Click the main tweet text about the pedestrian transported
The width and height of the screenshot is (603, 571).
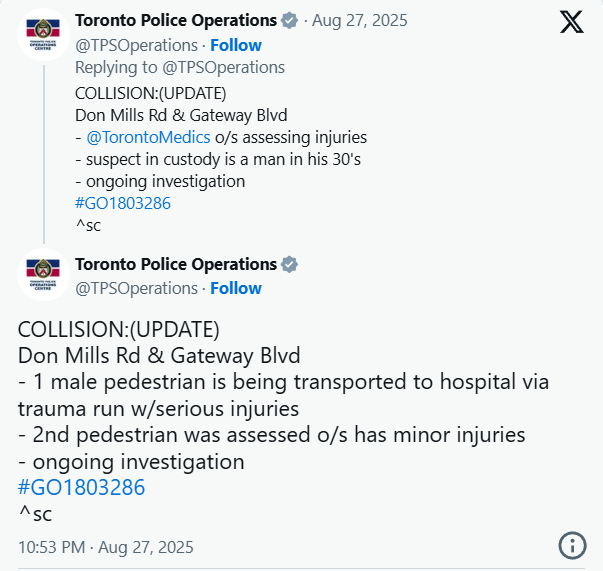[x=283, y=383]
